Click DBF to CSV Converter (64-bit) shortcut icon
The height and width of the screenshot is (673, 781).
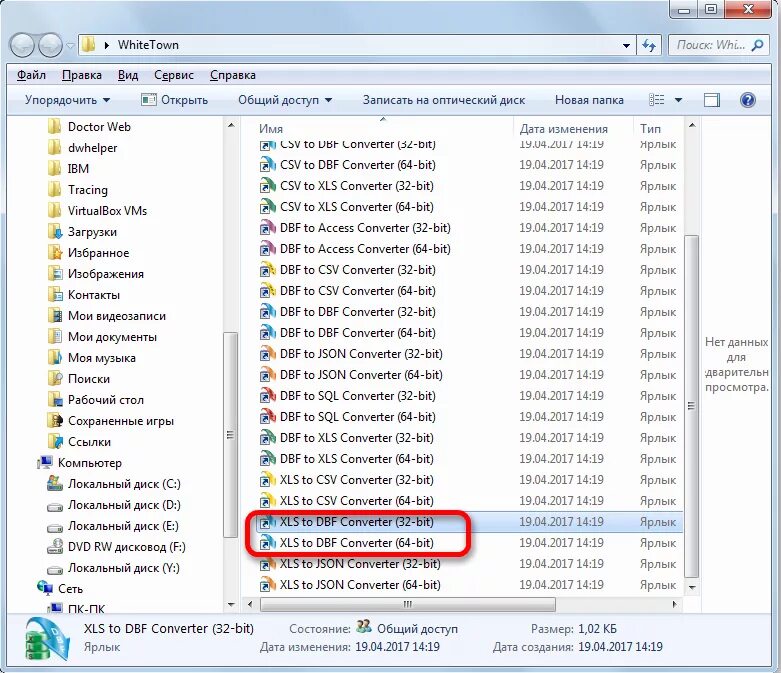267,291
